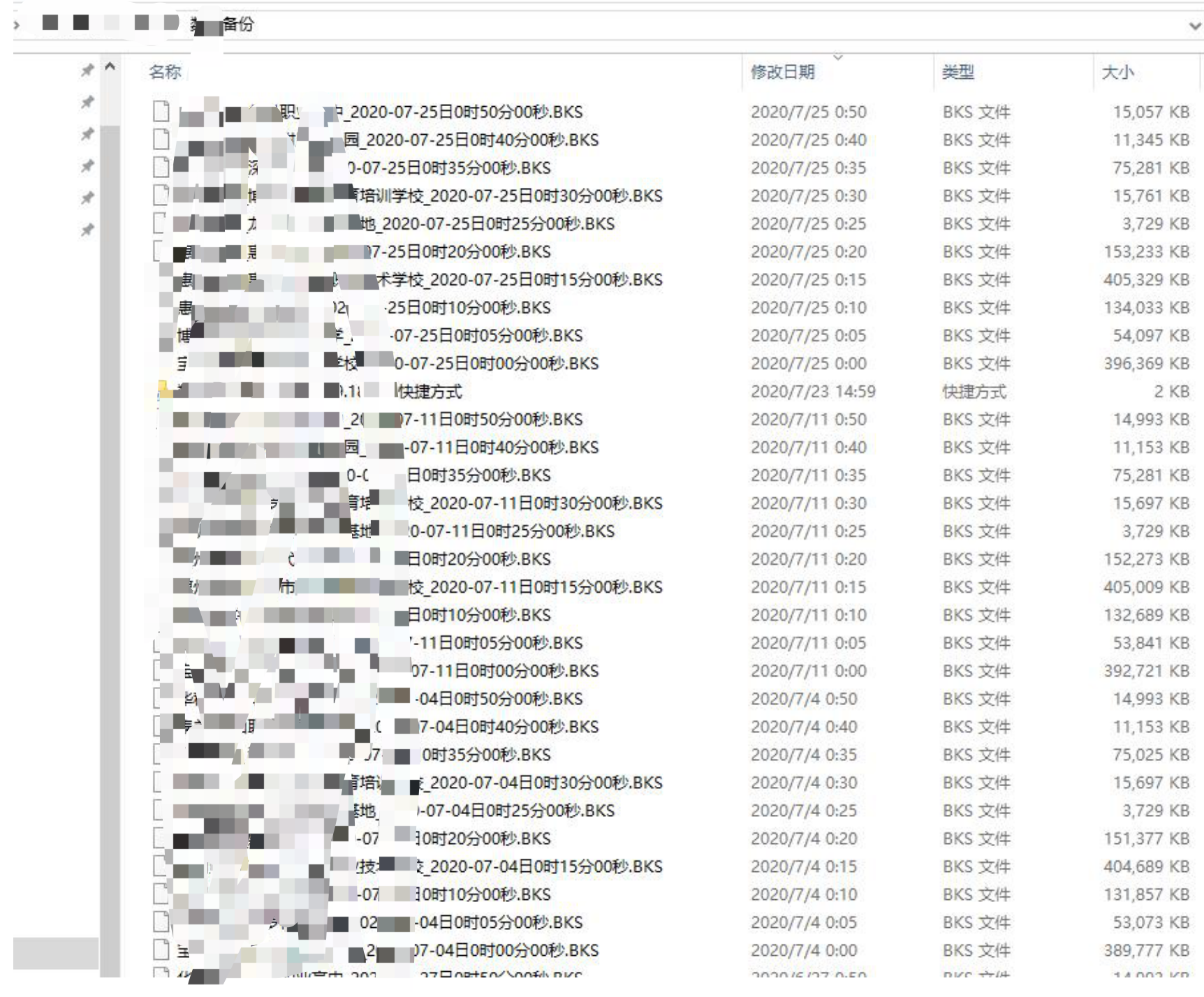The width and height of the screenshot is (1204, 997).
Task: Click the file icon of the 389,777 KB backup
Action: click(161, 950)
